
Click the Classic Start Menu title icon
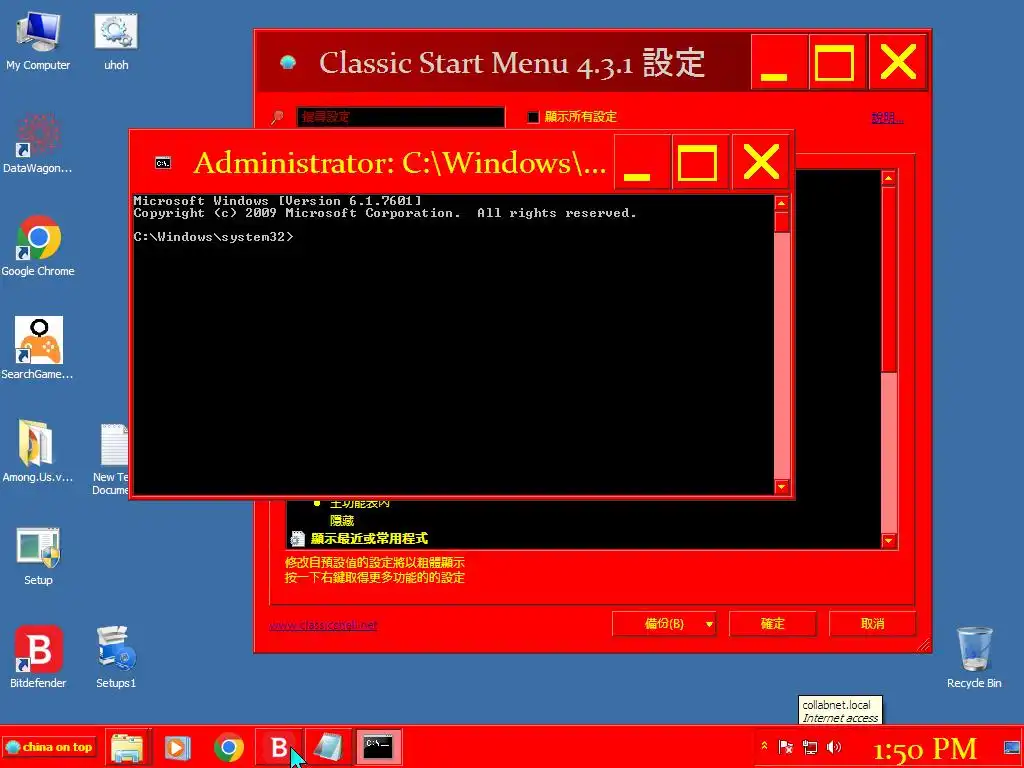pyautogui.click(x=288, y=63)
